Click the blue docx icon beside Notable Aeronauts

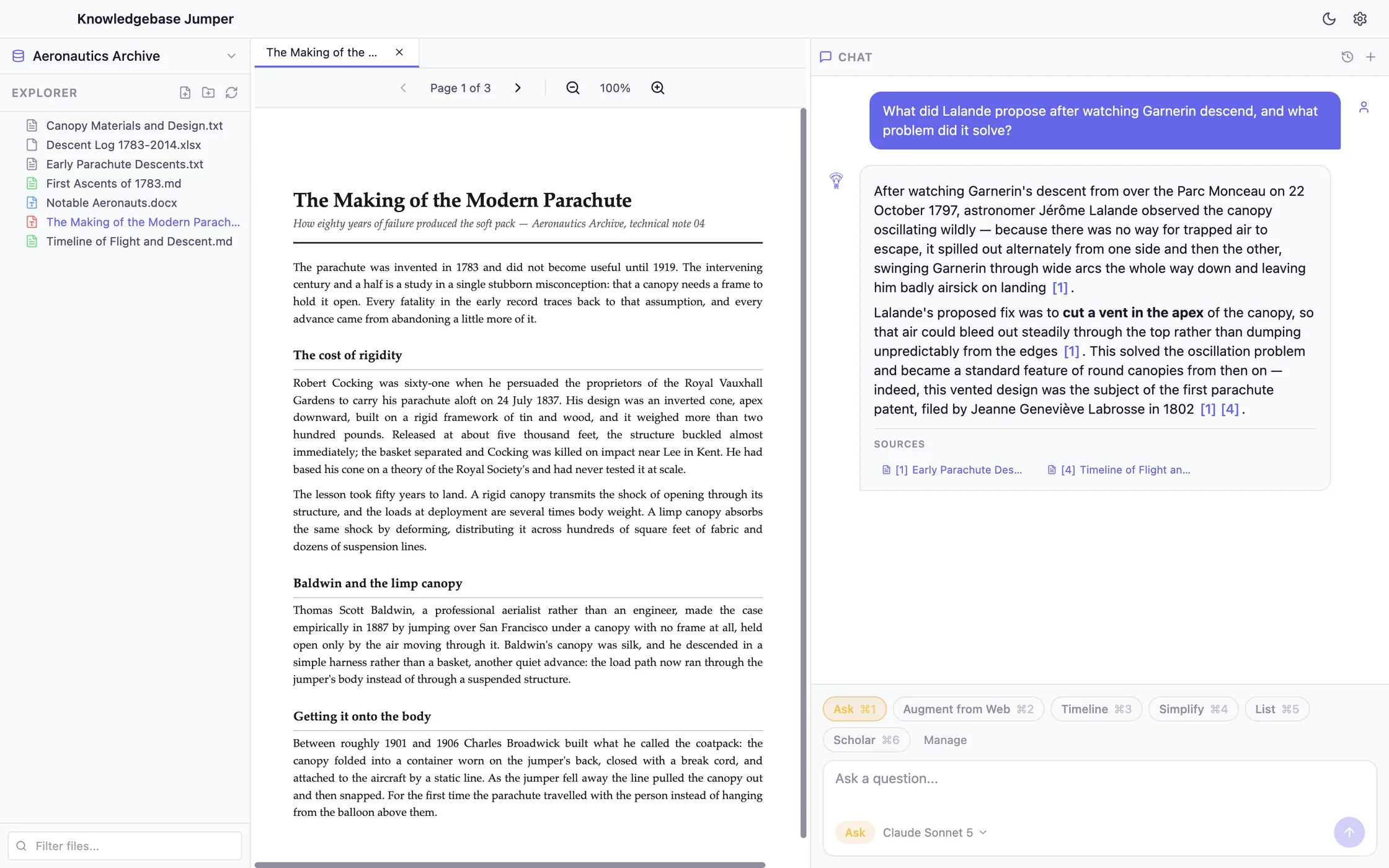32,202
